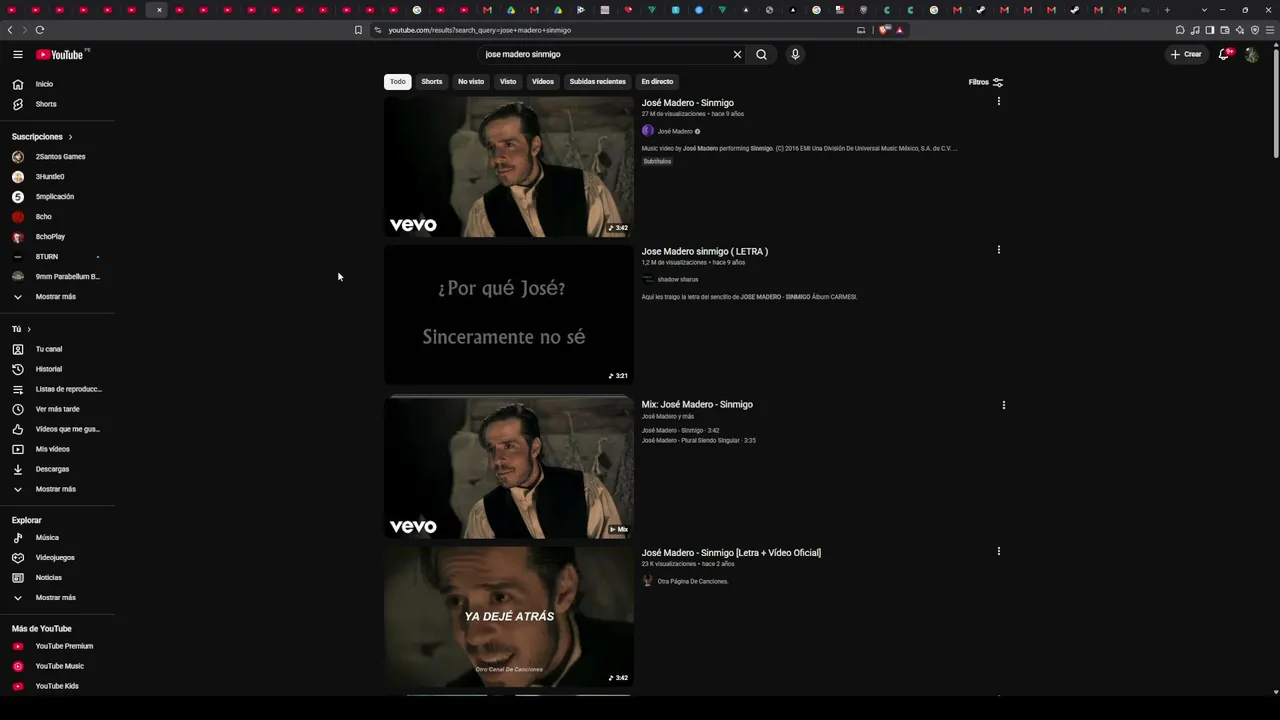
Task: Play the ¿Por qué José? lyric thumbnail
Action: [x=509, y=315]
